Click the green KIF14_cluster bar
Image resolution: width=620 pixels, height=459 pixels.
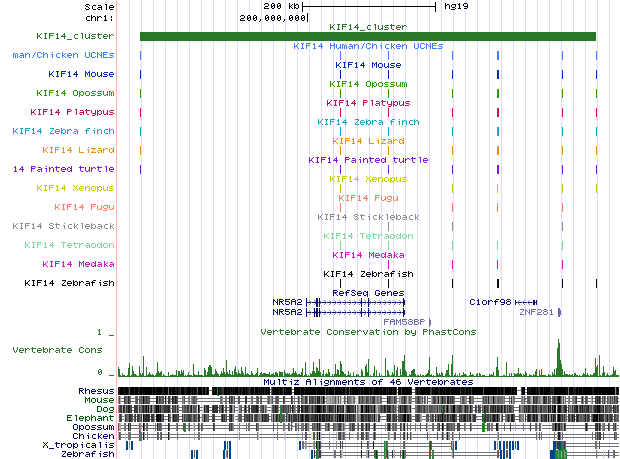[367, 37]
